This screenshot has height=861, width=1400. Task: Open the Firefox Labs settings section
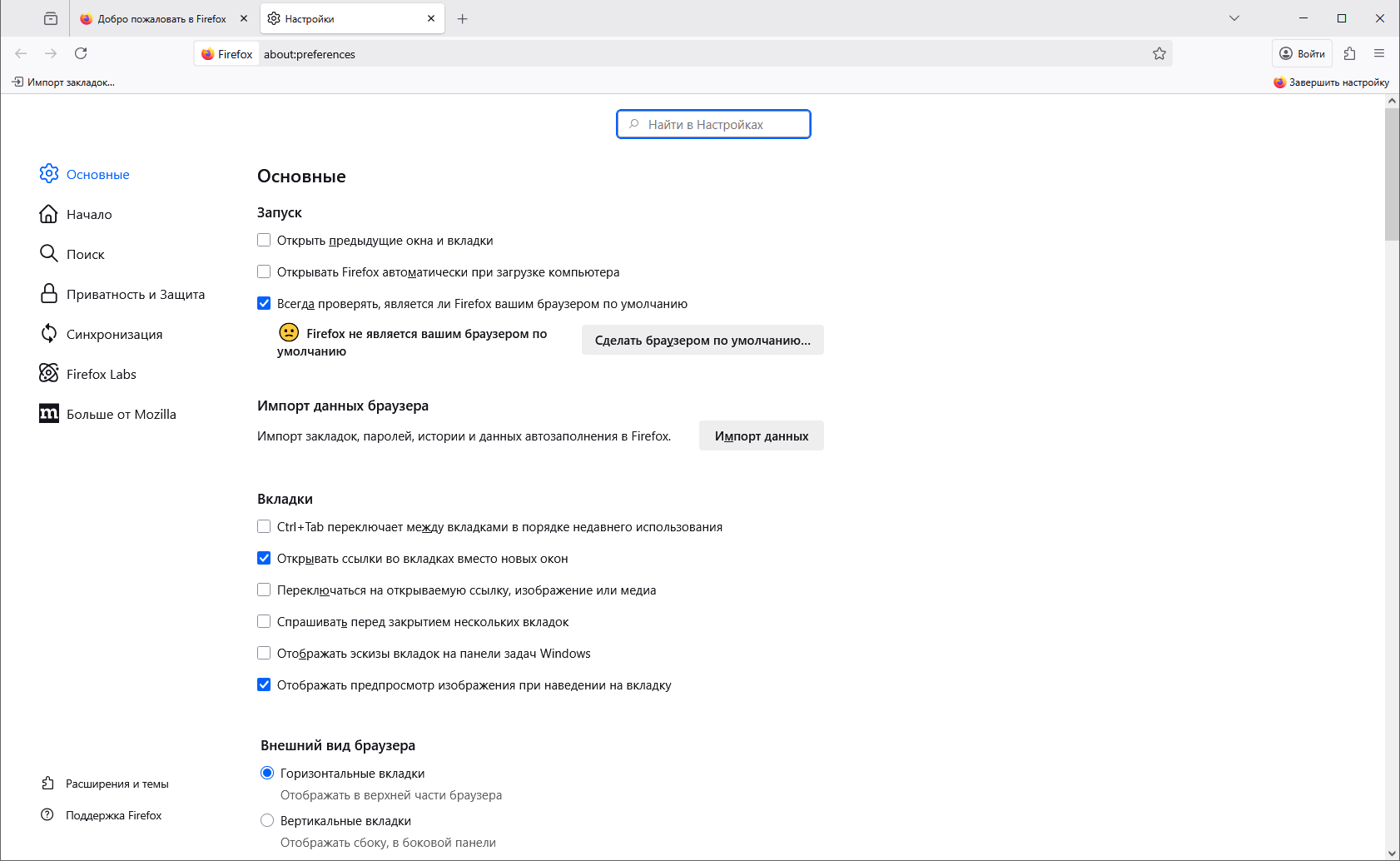click(101, 374)
